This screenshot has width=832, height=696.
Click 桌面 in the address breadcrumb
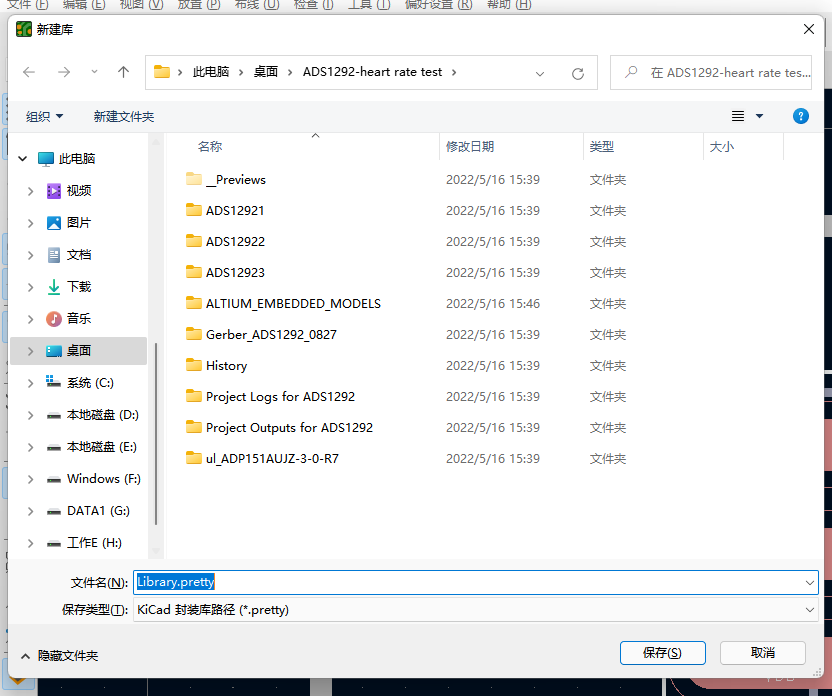(x=266, y=72)
